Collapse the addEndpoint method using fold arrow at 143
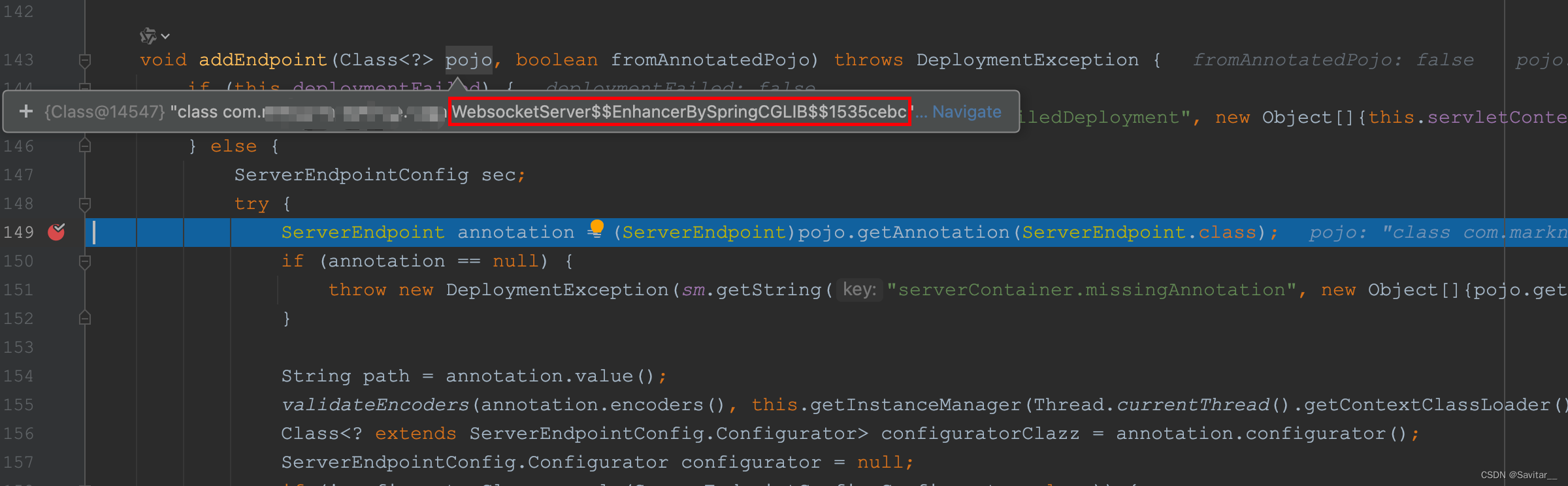Screen dimensions: 1568x486 [x=84, y=59]
